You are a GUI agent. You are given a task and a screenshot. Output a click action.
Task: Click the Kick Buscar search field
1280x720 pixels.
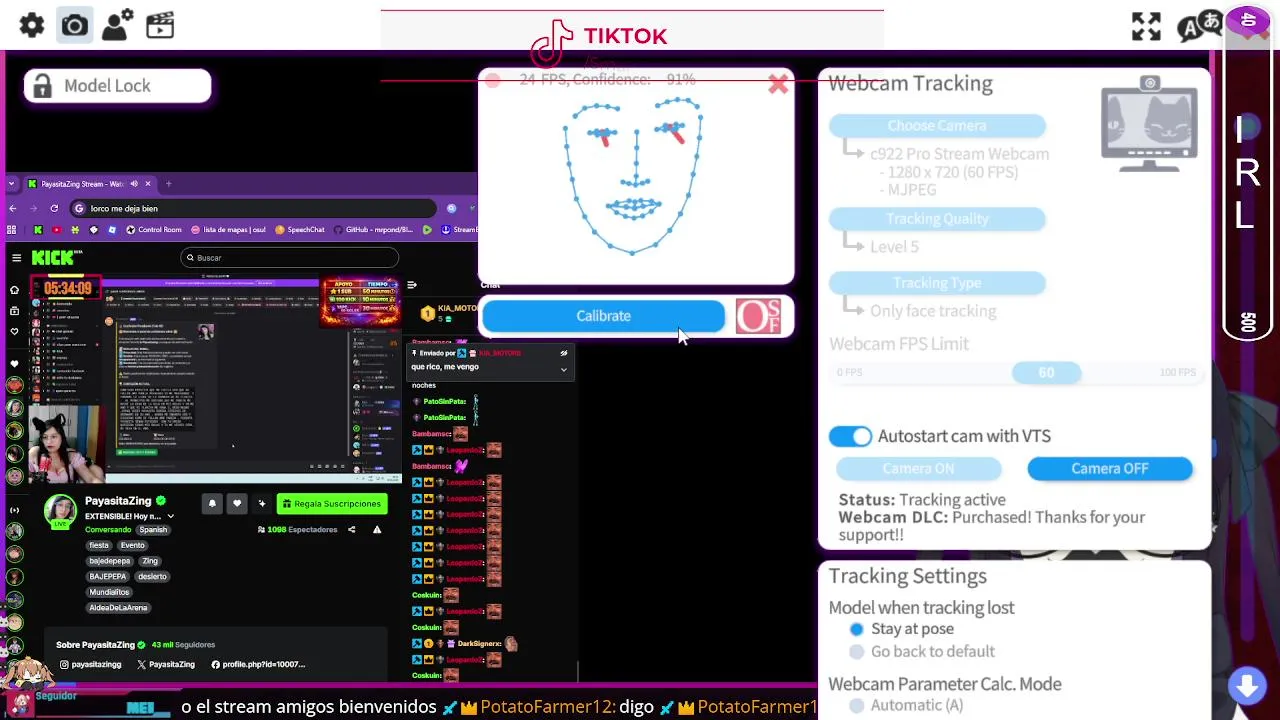coord(290,258)
